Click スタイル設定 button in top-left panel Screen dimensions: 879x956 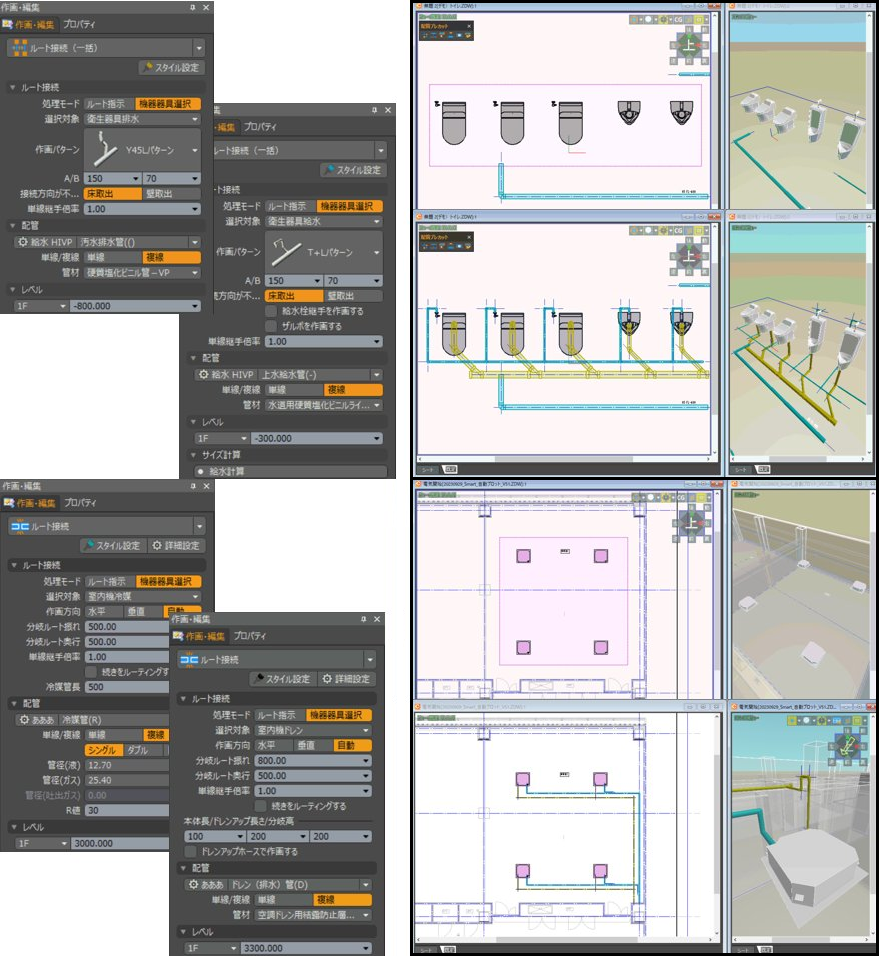[x=172, y=67]
